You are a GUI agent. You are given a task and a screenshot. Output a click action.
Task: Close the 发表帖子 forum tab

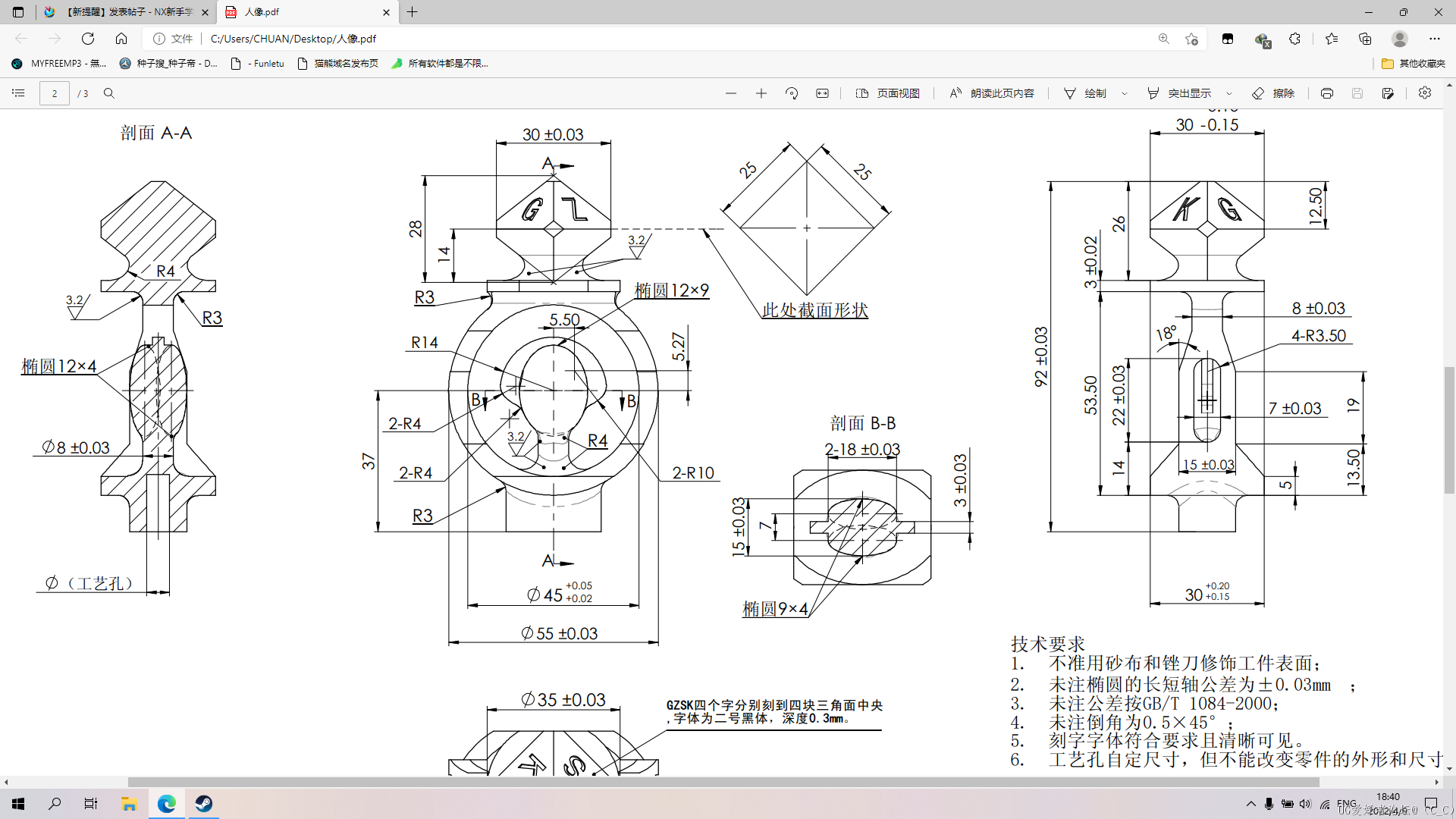[205, 12]
